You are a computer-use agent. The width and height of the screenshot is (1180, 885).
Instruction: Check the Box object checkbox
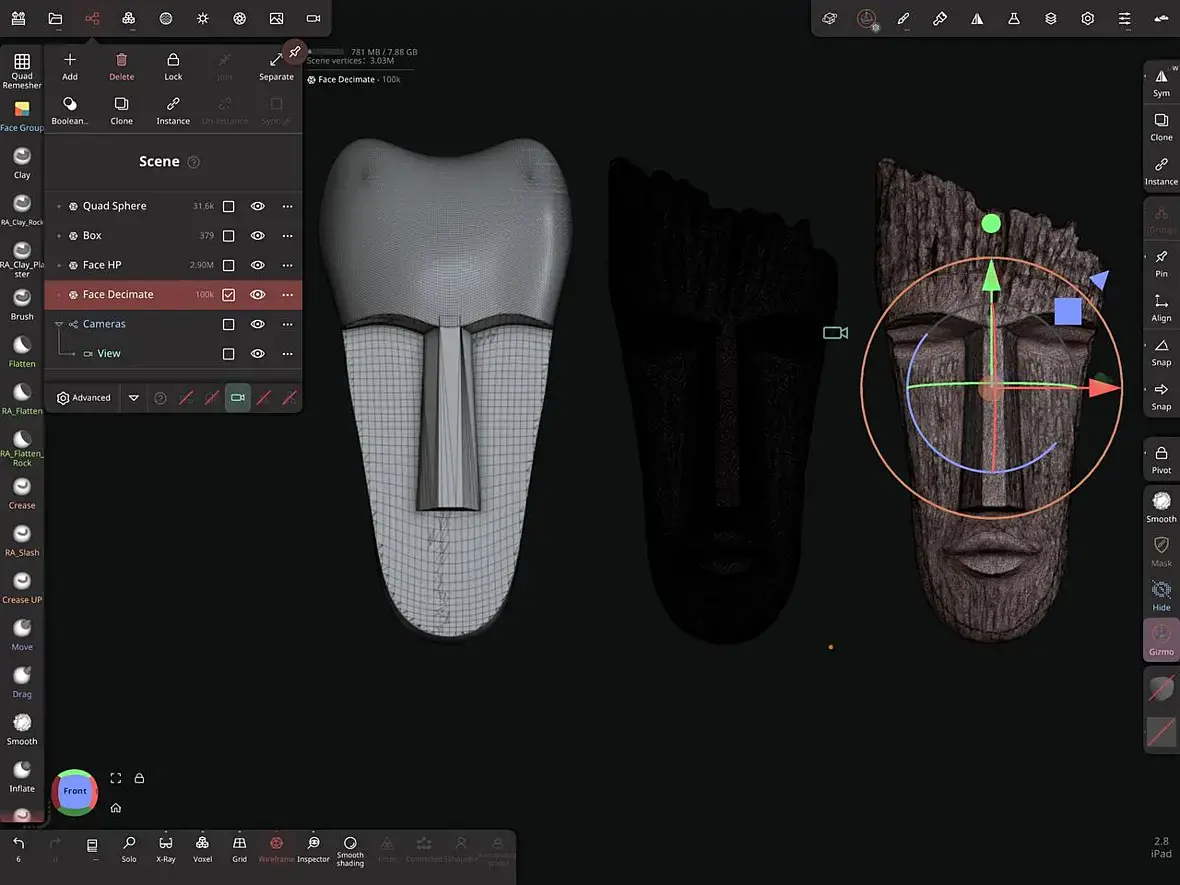point(228,236)
